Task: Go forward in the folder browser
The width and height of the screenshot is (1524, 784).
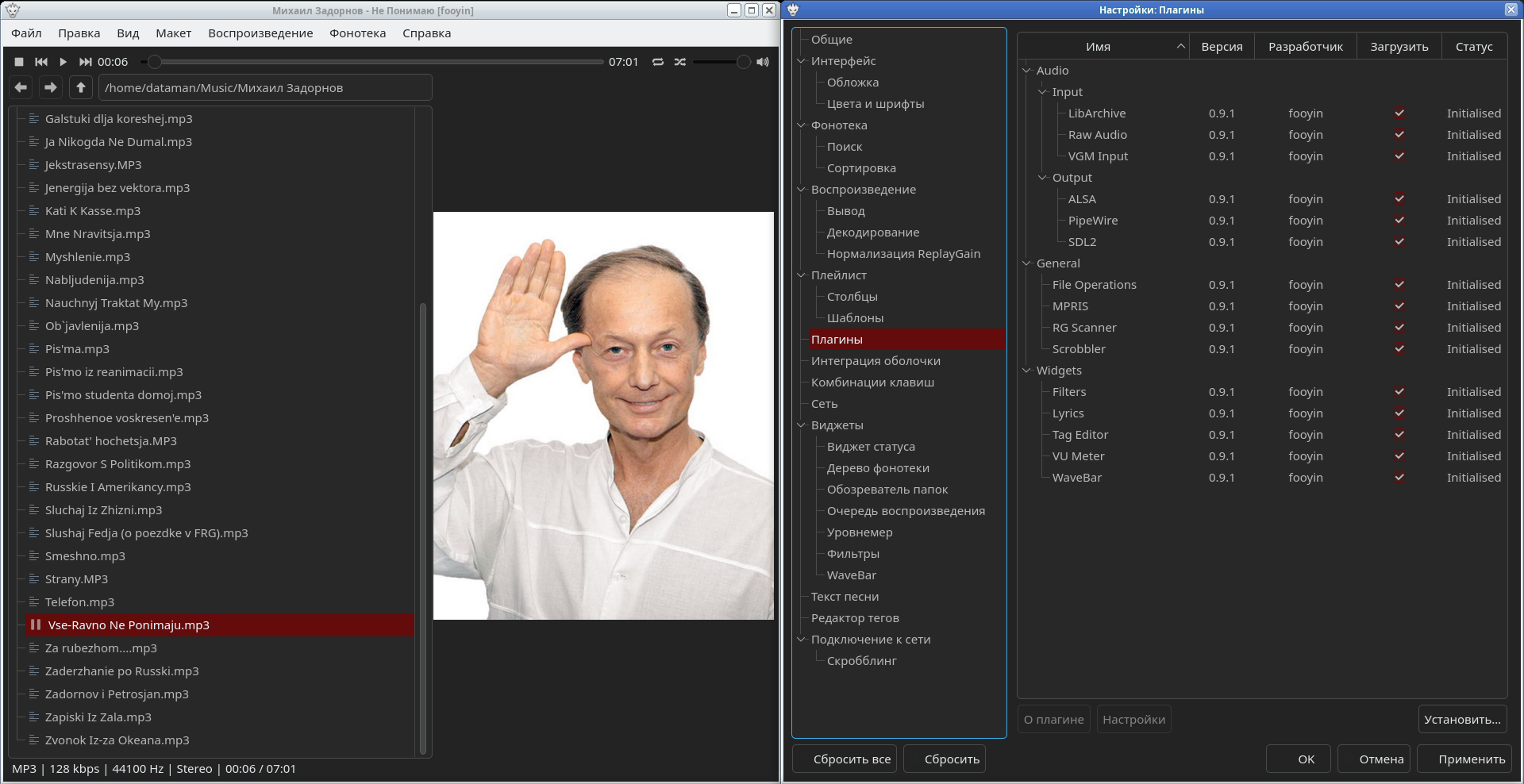Action: click(51, 87)
